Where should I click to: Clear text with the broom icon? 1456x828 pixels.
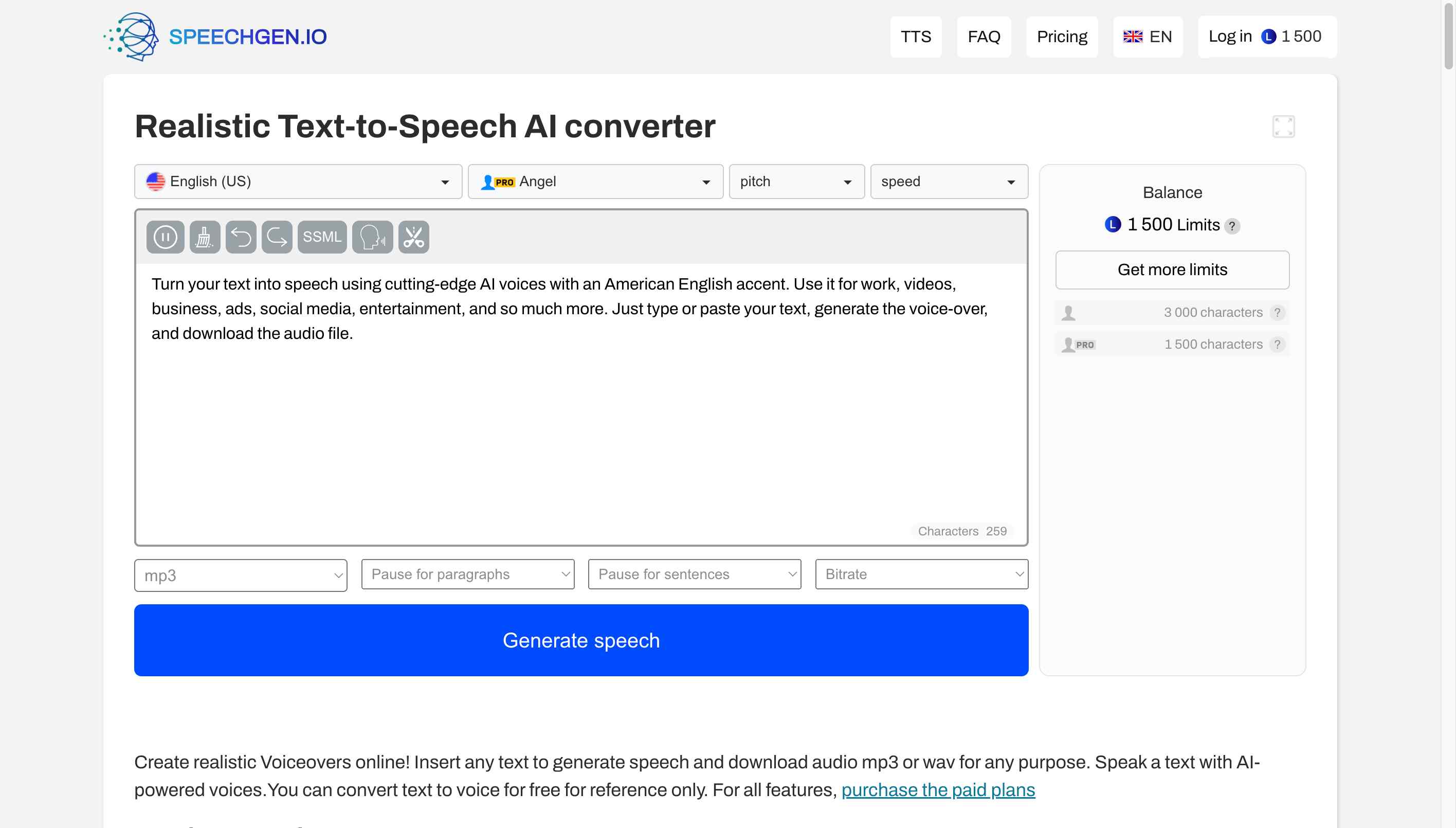point(205,237)
